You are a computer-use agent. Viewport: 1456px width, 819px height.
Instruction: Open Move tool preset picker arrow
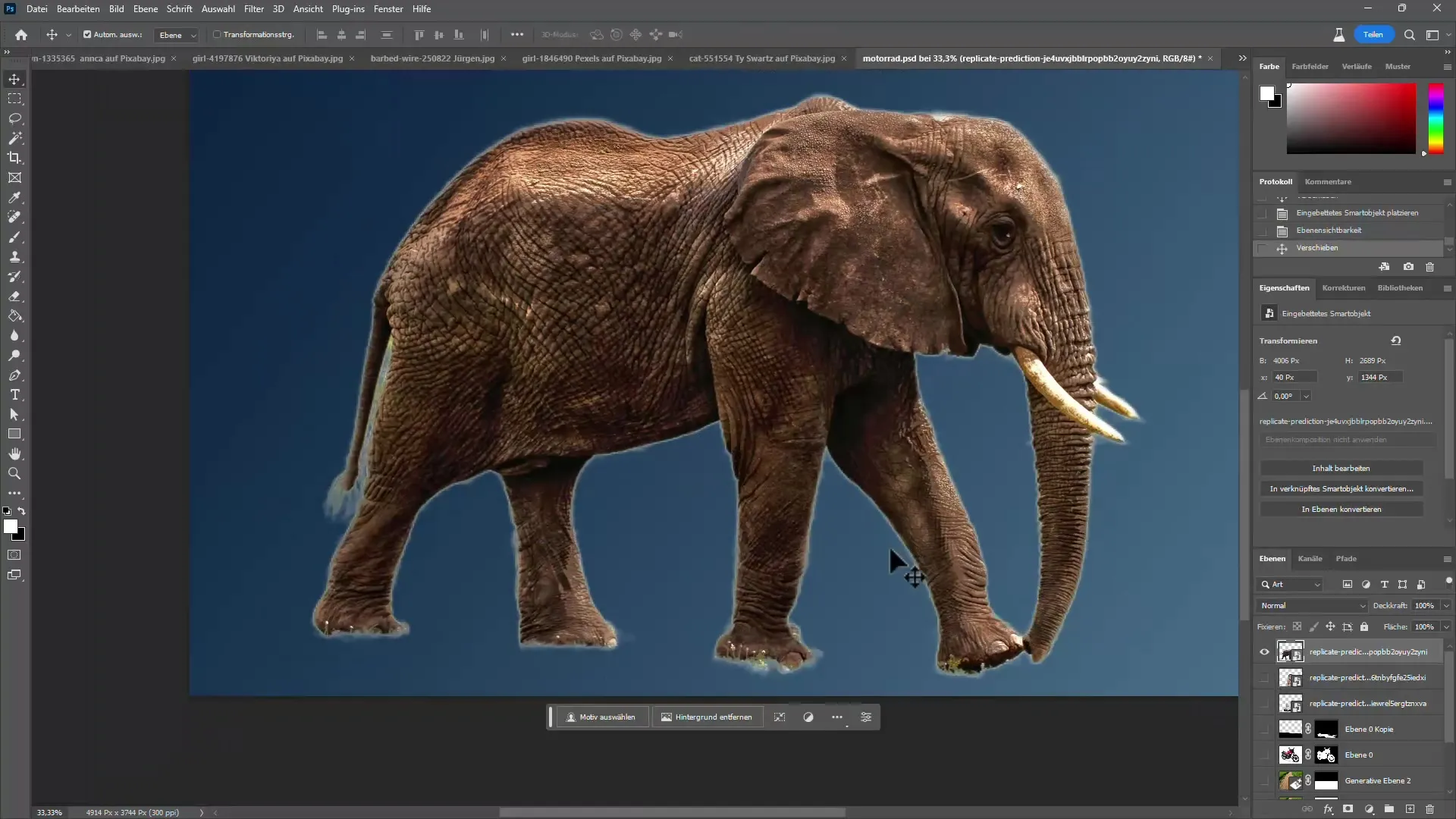click(68, 35)
